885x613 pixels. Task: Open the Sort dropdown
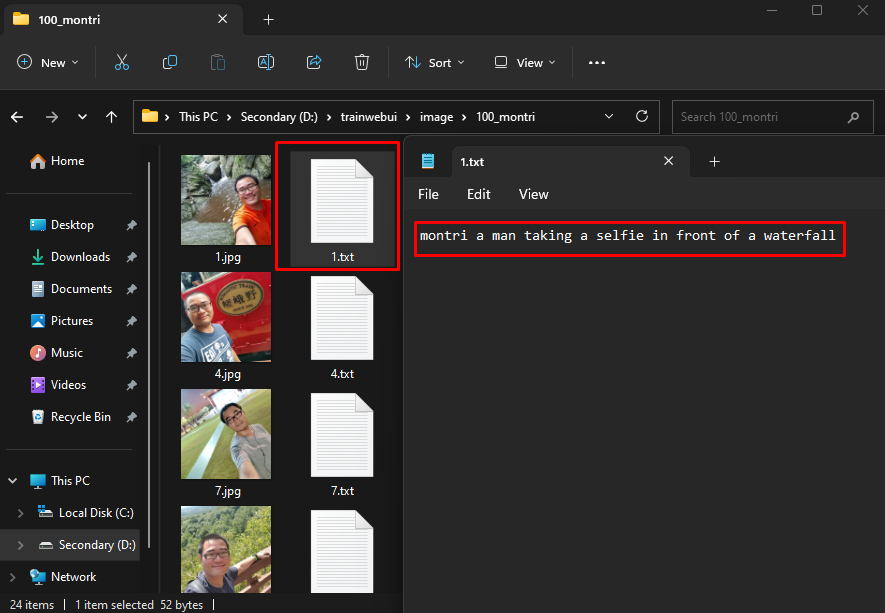pos(435,62)
